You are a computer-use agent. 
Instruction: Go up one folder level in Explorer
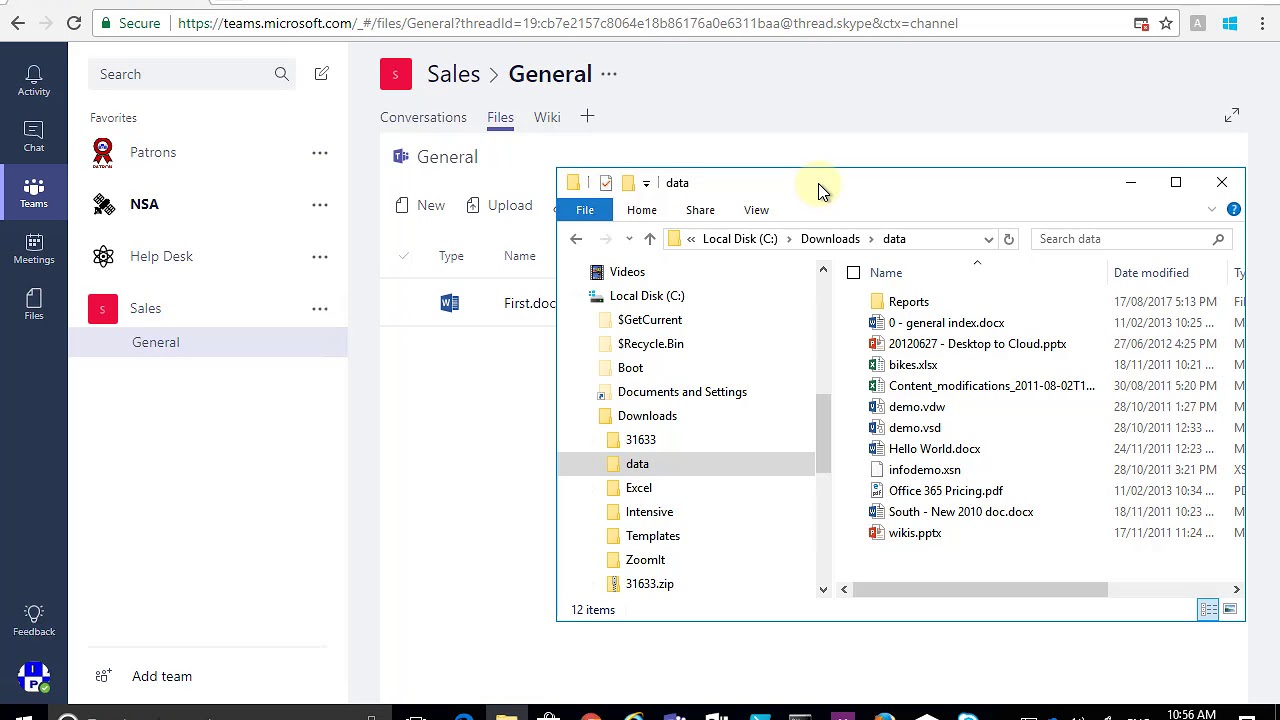coord(650,239)
